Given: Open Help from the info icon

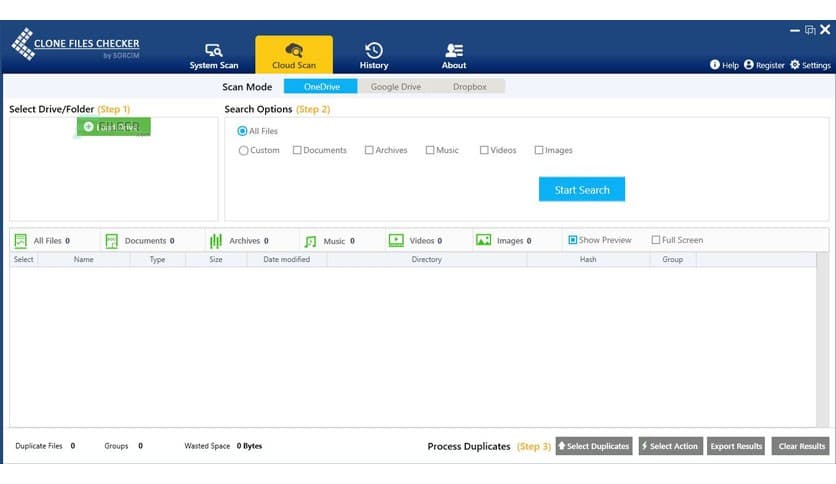Looking at the screenshot, I should (714, 64).
